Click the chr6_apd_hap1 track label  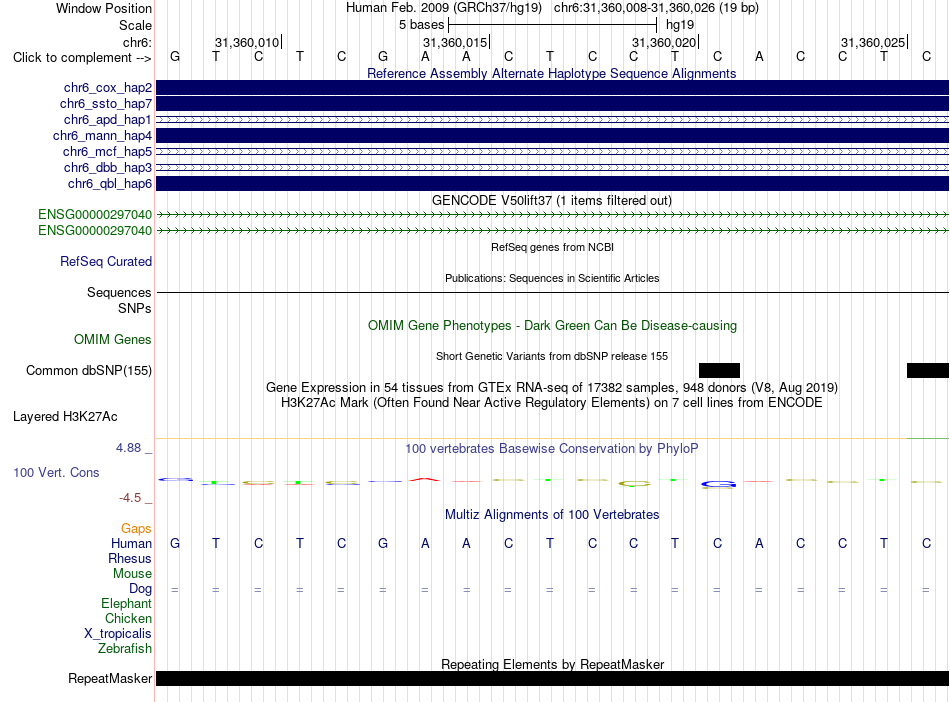click(108, 119)
